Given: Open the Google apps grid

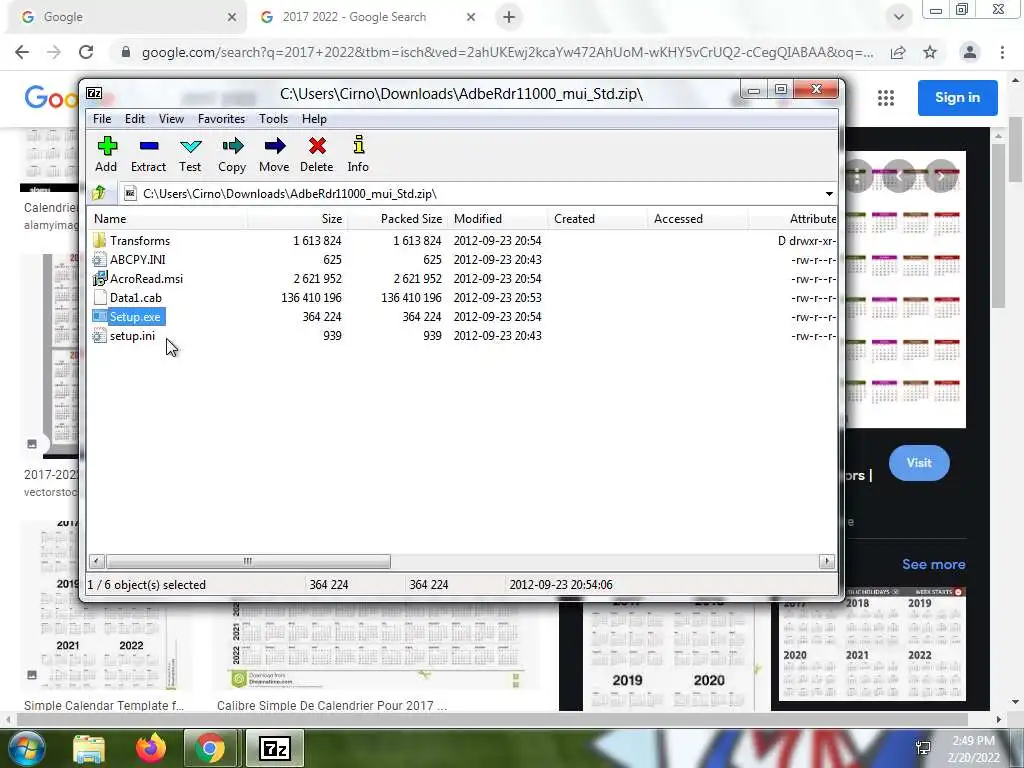Looking at the screenshot, I should (x=886, y=98).
